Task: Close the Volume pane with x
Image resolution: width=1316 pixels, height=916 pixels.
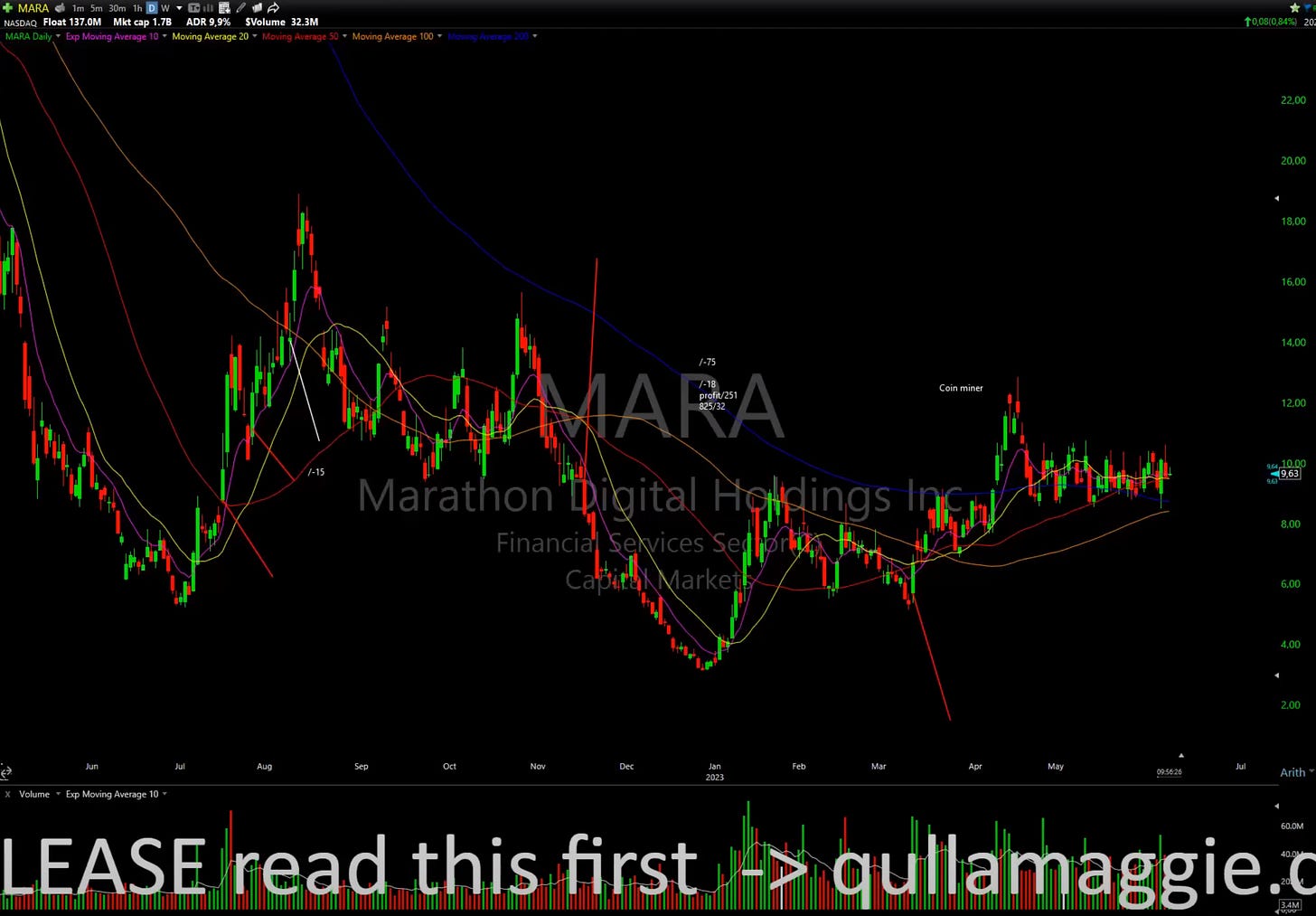Action: (7, 794)
